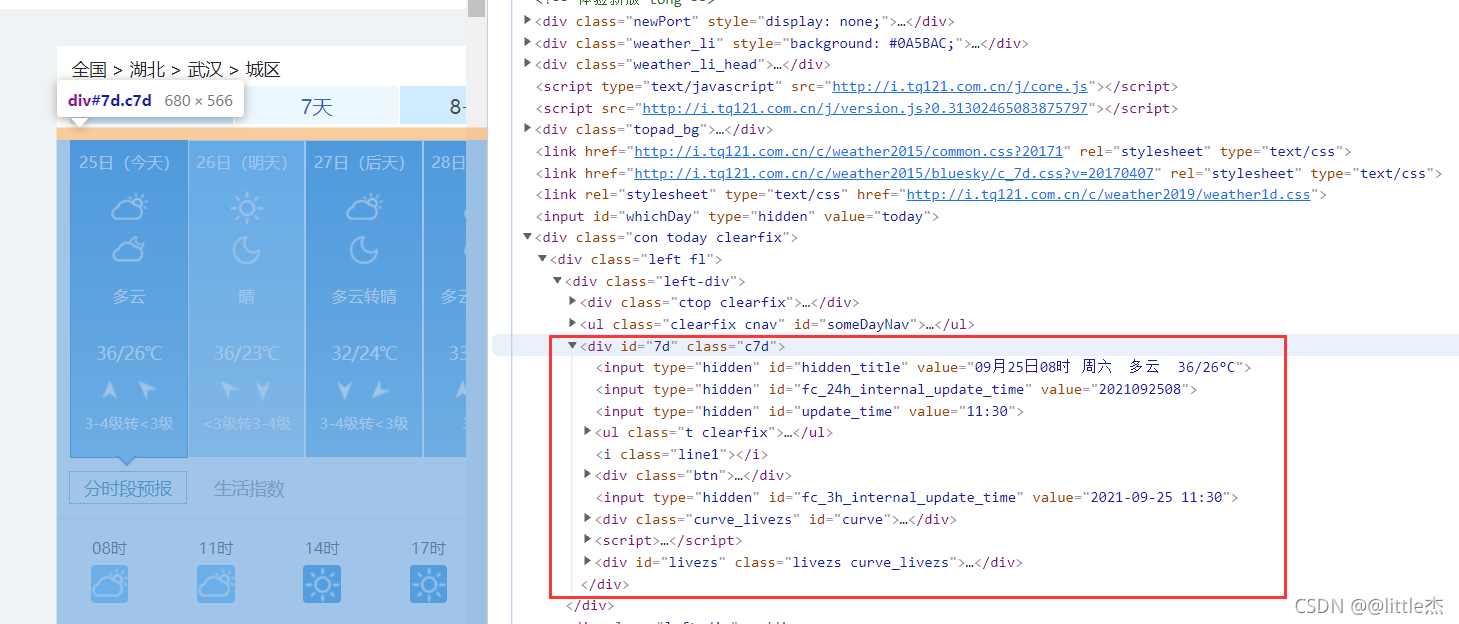Expand the div class="weather_li_head" node
The height and width of the screenshot is (624, 1459).
(528, 65)
